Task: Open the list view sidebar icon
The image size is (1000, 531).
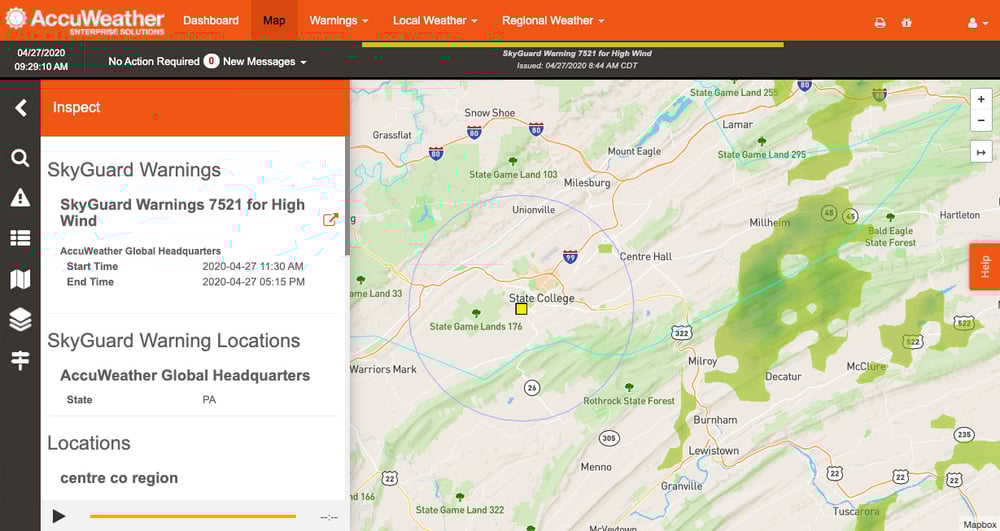Action: pos(20,238)
